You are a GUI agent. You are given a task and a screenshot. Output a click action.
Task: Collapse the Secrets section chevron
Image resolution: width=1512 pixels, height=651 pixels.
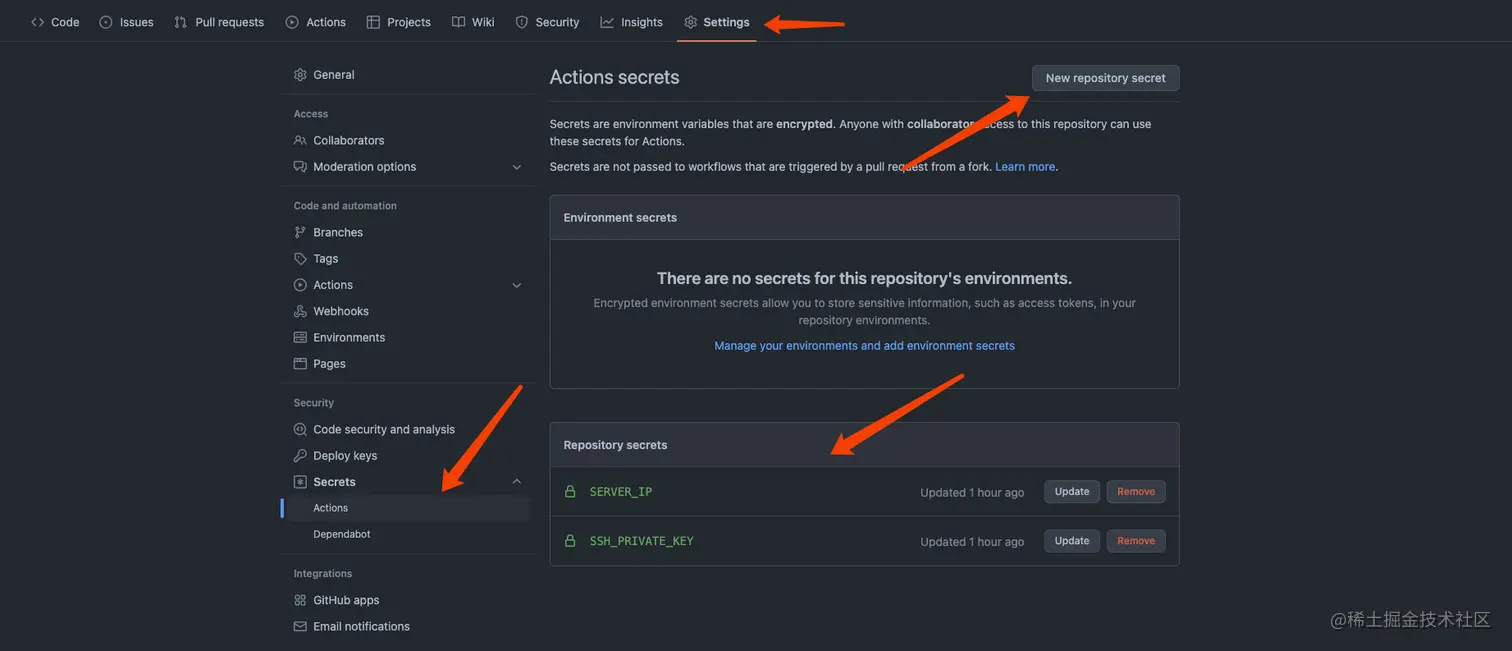(517, 482)
